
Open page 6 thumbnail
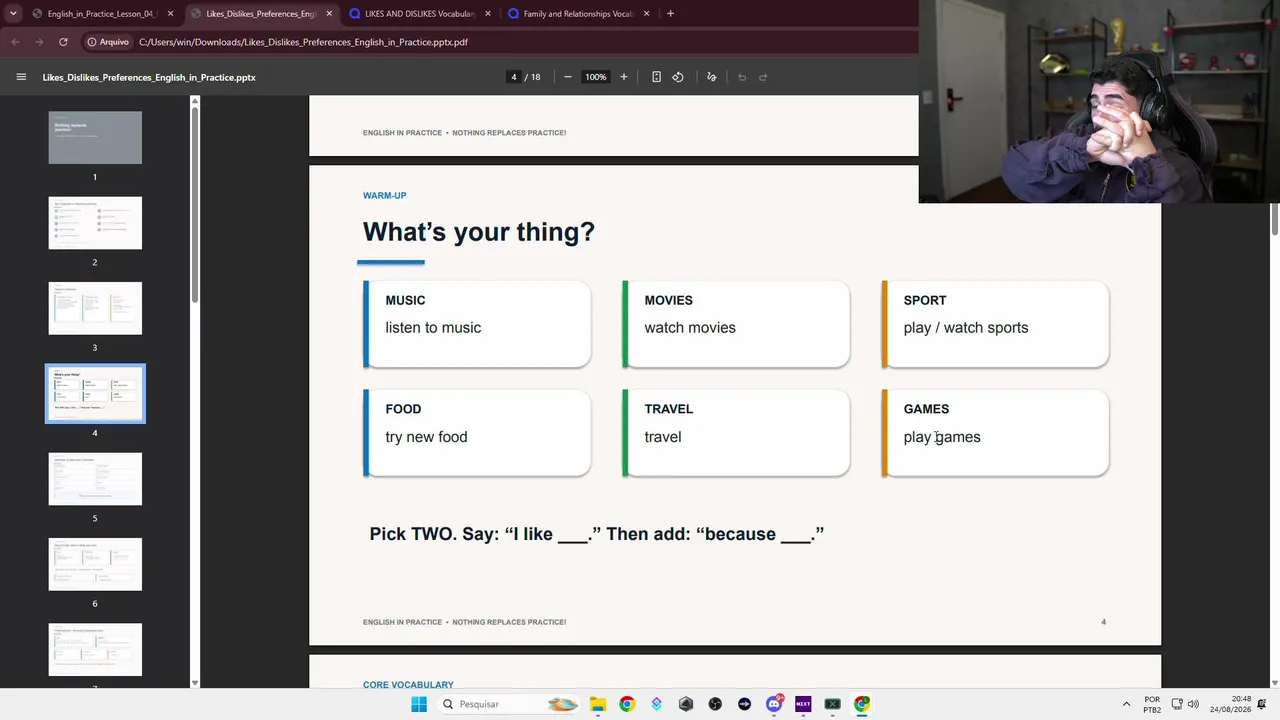coord(95,564)
